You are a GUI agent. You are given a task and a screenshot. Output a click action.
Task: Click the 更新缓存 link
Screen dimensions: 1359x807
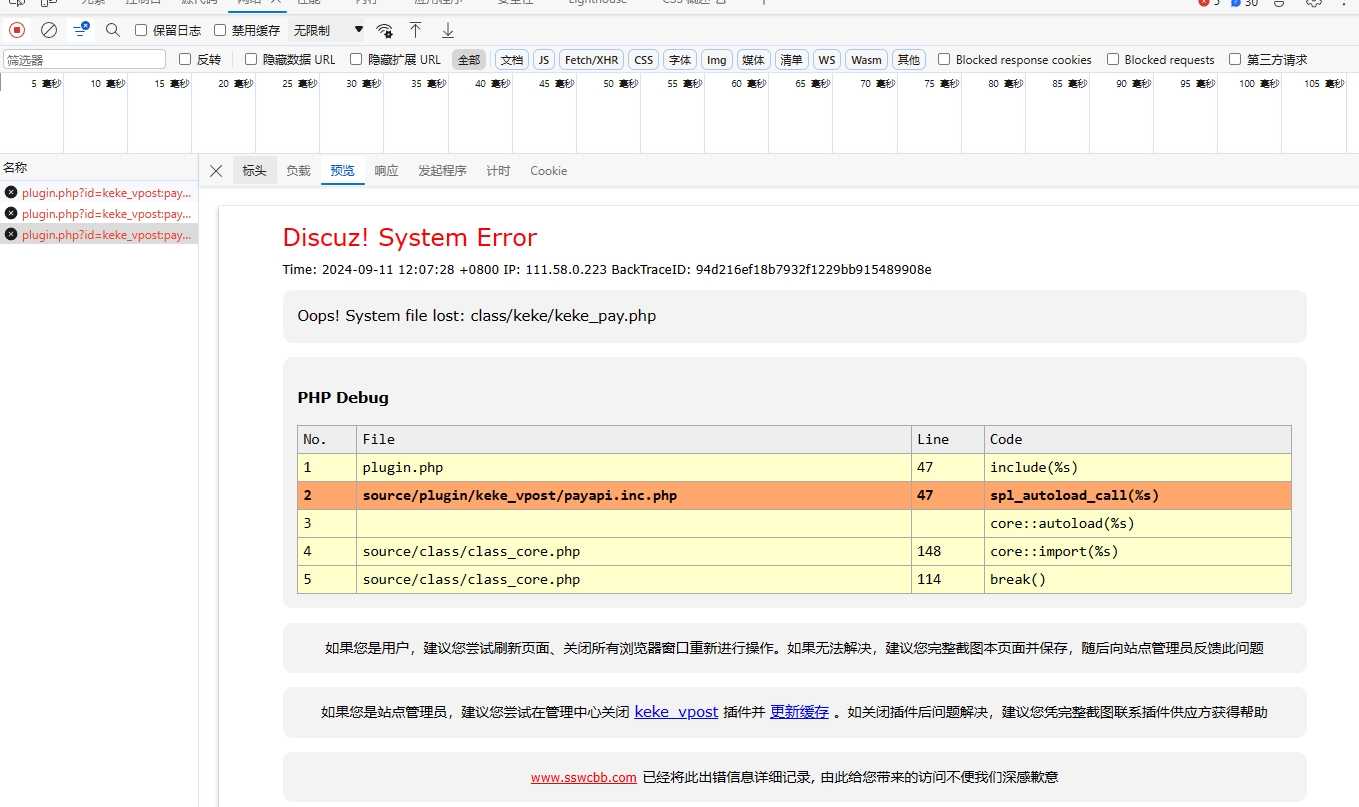799,712
